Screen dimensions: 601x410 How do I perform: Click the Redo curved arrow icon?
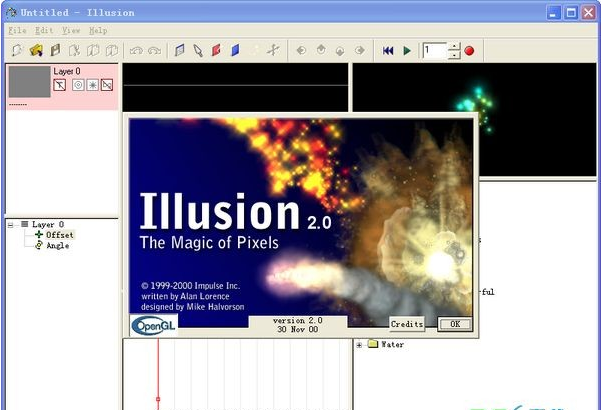point(154,51)
